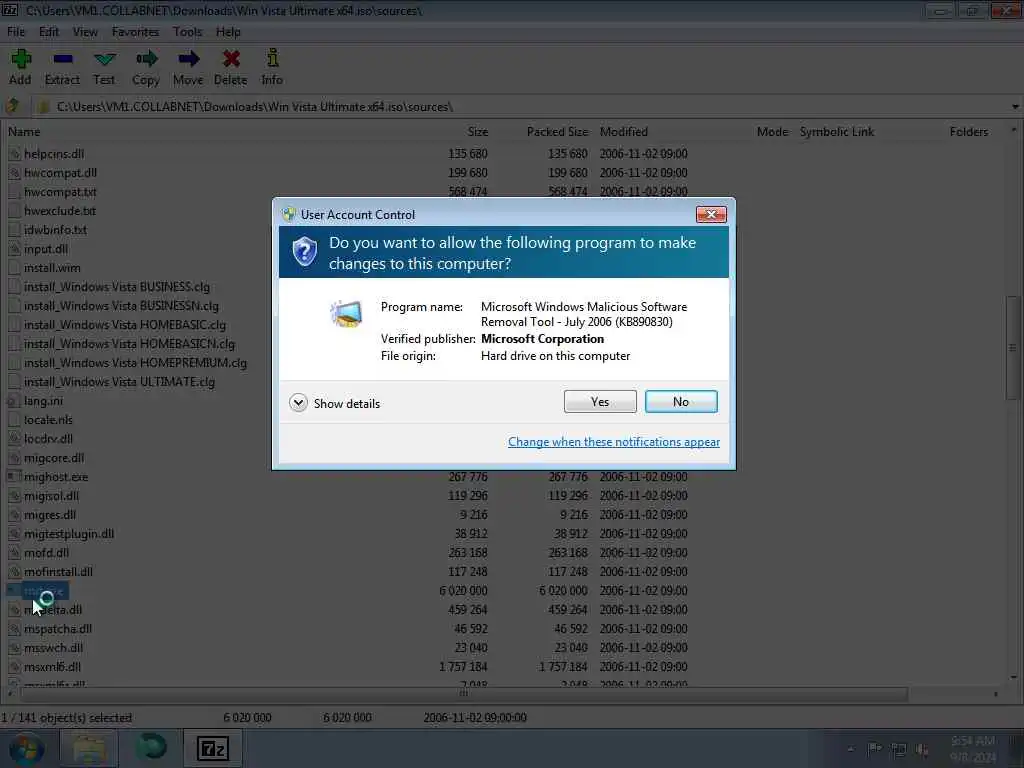Click the Move toolbar icon
Viewport: 1024px width, 768px height.
coord(188,67)
